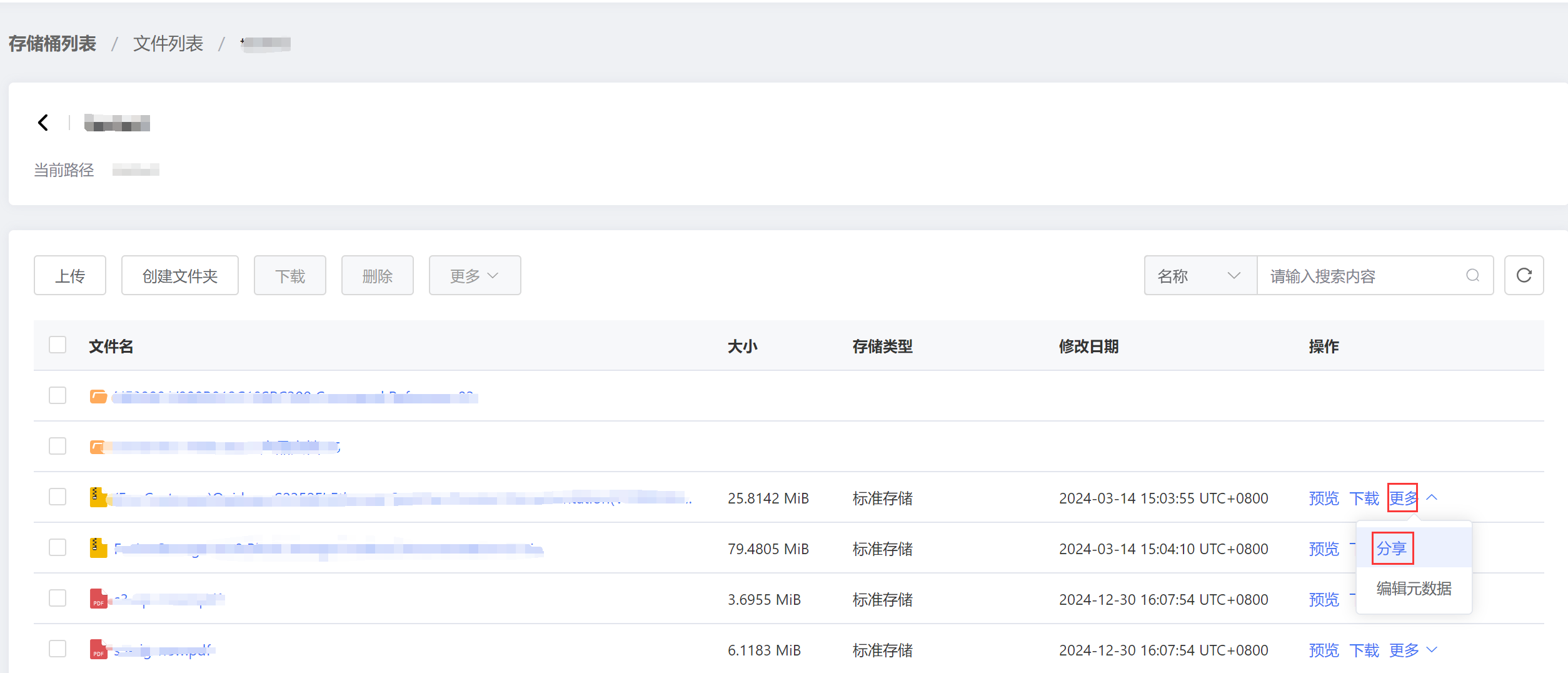Check the second folder row checkbox
1568x673 pixels.
point(58,446)
